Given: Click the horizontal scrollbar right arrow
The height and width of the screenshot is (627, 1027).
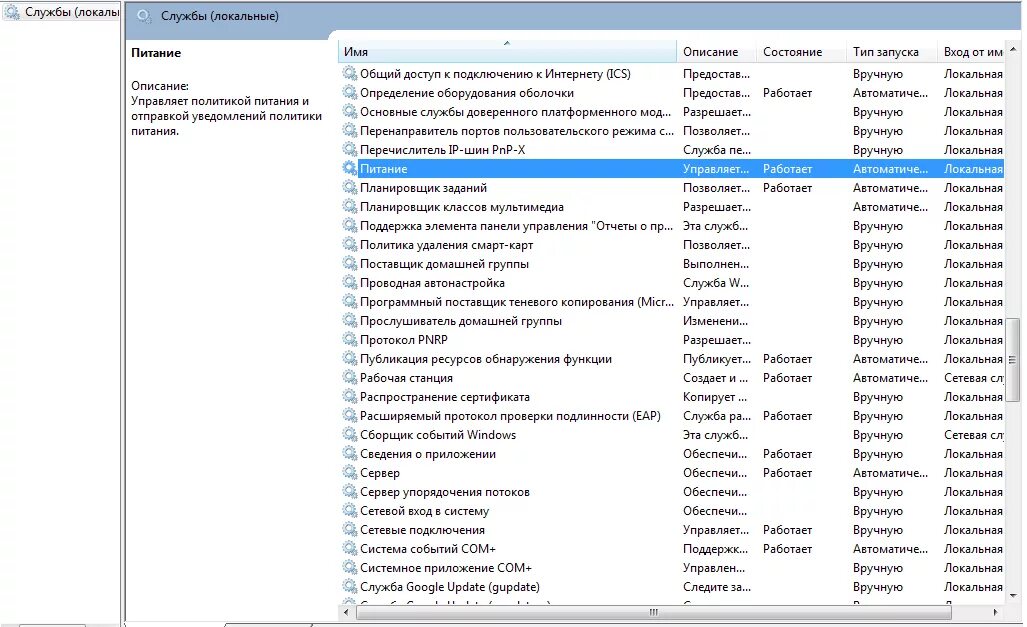Looking at the screenshot, I should pyautogui.click(x=996, y=612).
